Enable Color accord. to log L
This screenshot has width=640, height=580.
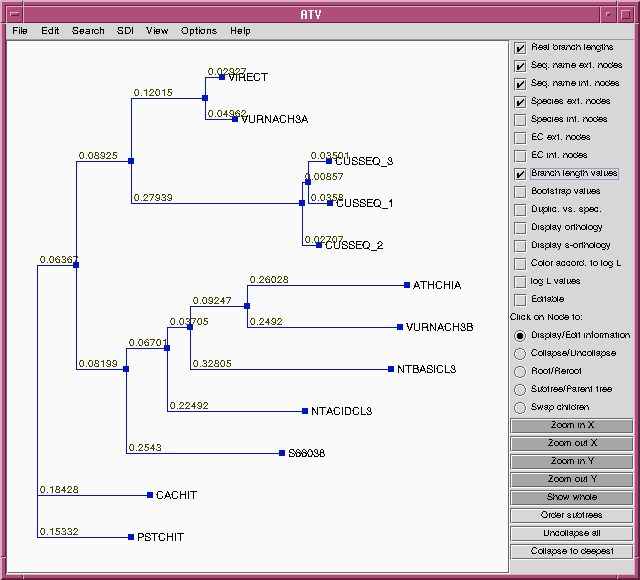click(520, 264)
